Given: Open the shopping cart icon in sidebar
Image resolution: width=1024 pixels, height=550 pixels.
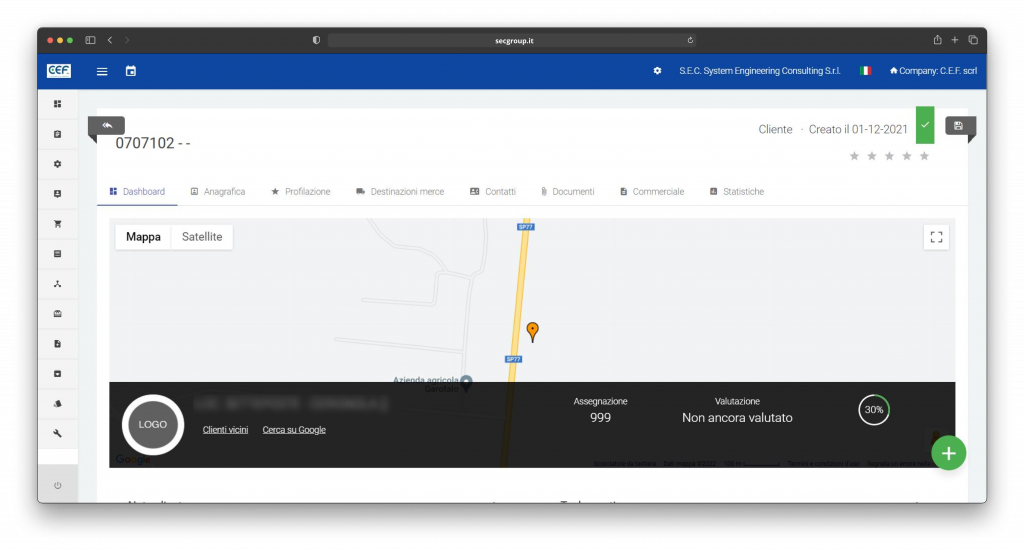Looking at the screenshot, I should [57, 224].
